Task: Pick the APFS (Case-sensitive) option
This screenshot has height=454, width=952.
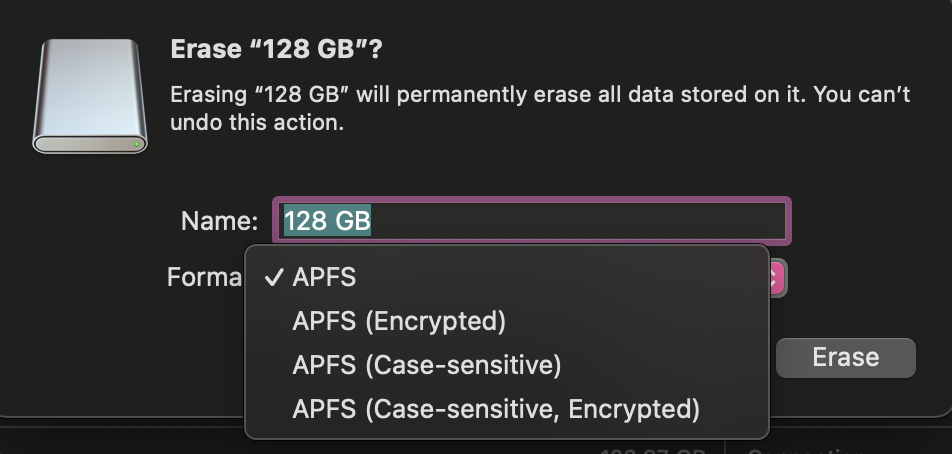Action: pos(426,365)
